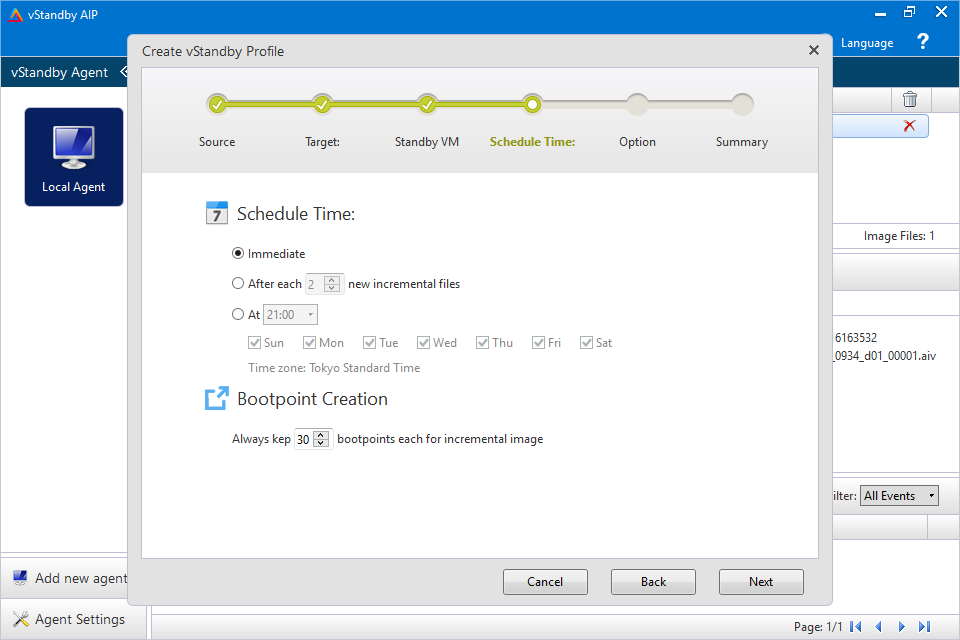Toggle the Tue checkbox
Viewport: 960px width, 640px height.
click(x=369, y=342)
